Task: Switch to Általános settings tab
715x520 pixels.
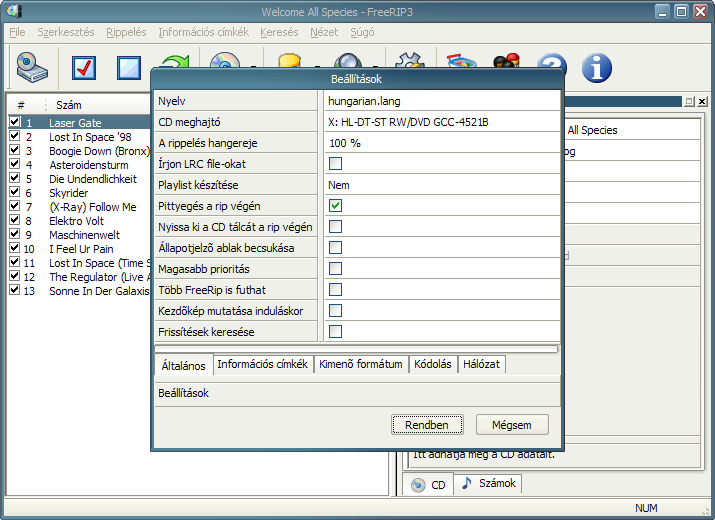Action: tap(184, 366)
